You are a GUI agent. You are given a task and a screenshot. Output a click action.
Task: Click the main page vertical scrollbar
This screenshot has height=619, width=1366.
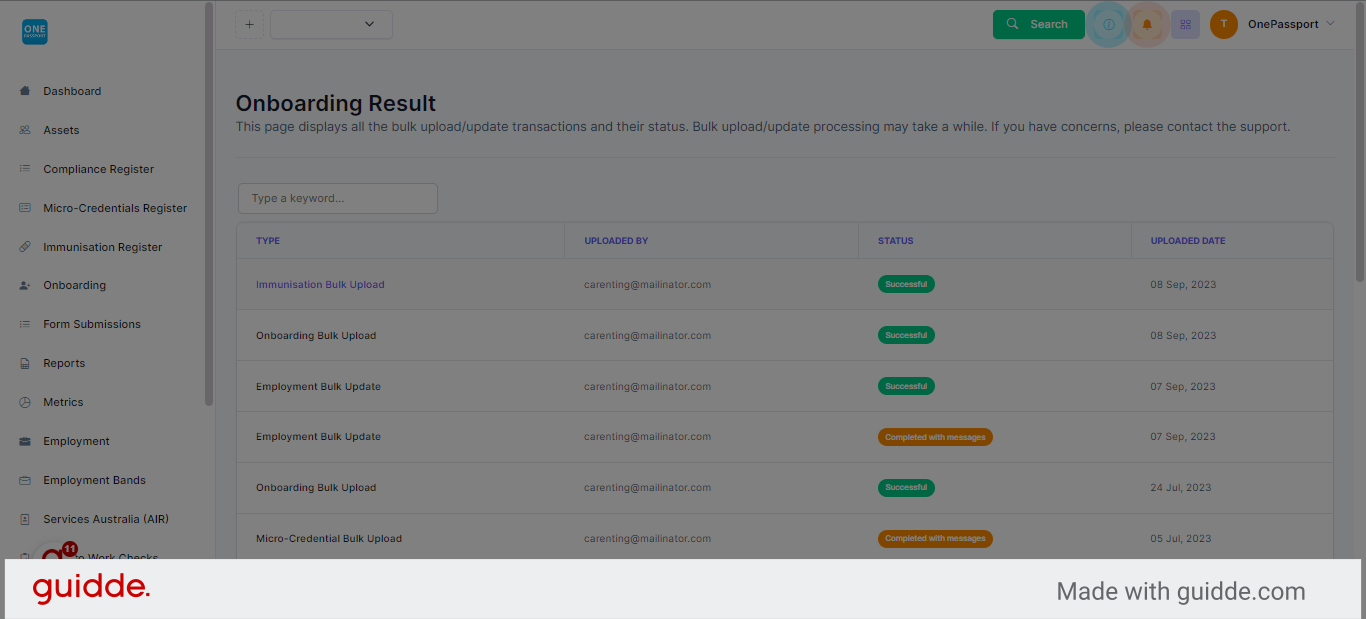(x=1360, y=140)
